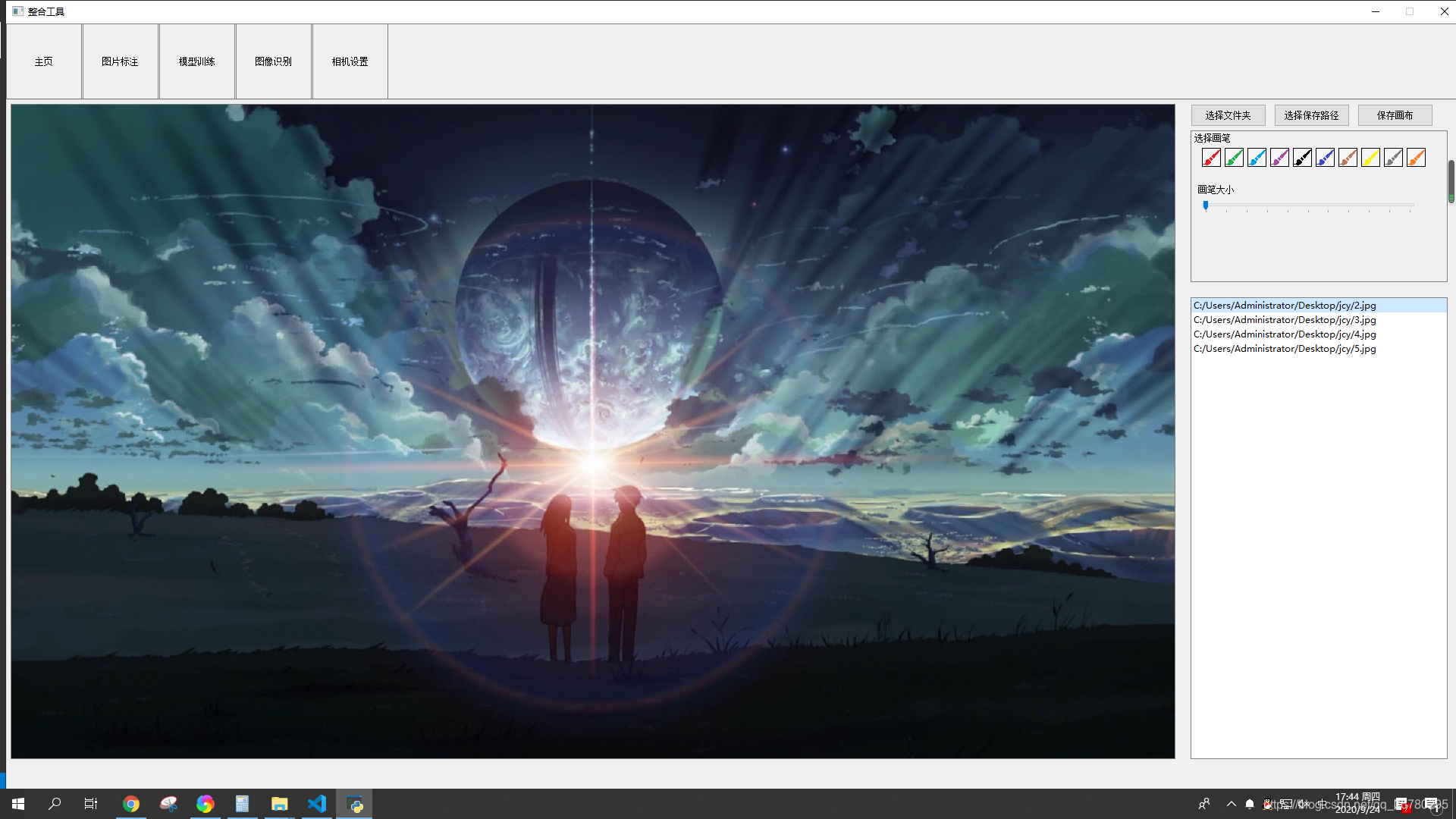1456x819 pixels.
Task: Select the dark blue paintbrush
Action: 1325,158
